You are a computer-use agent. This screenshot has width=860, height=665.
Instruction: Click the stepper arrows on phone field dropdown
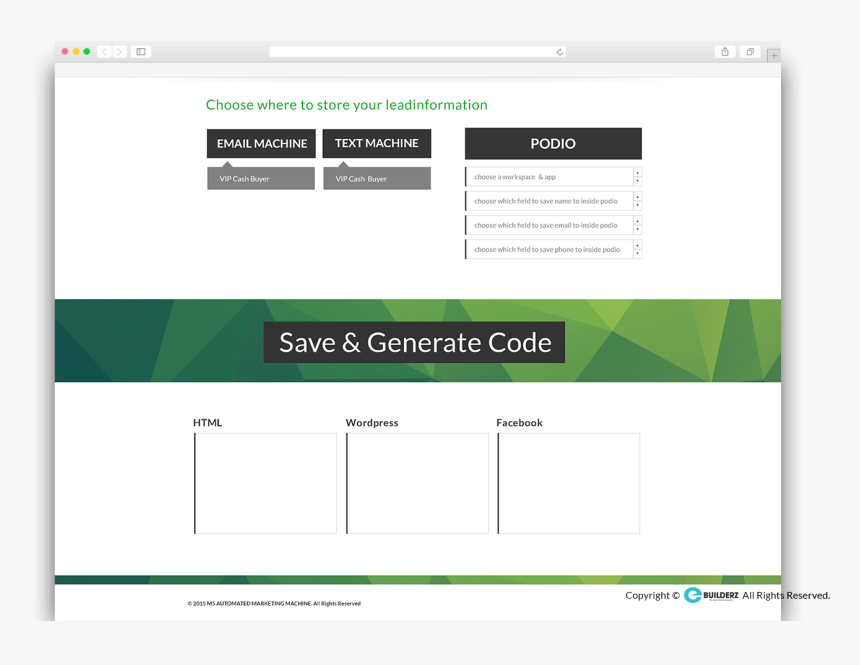[637, 249]
